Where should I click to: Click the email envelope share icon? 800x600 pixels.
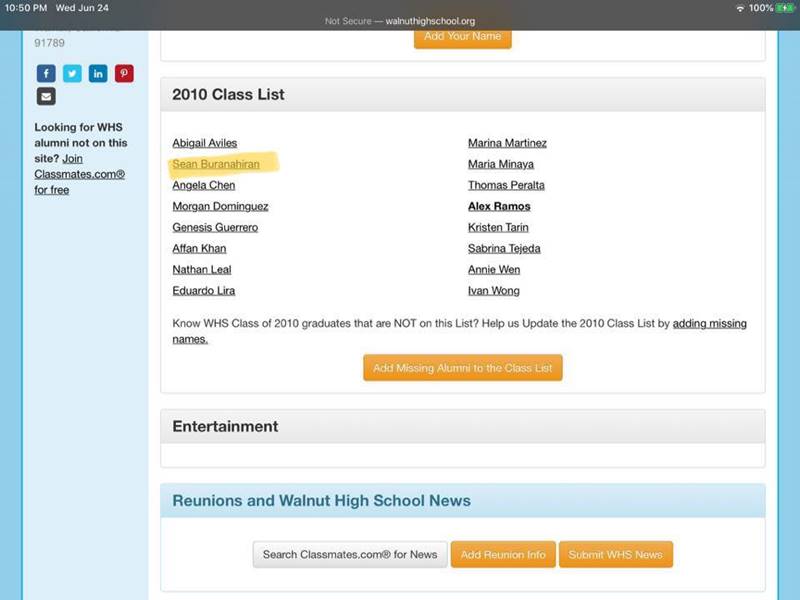tap(46, 97)
